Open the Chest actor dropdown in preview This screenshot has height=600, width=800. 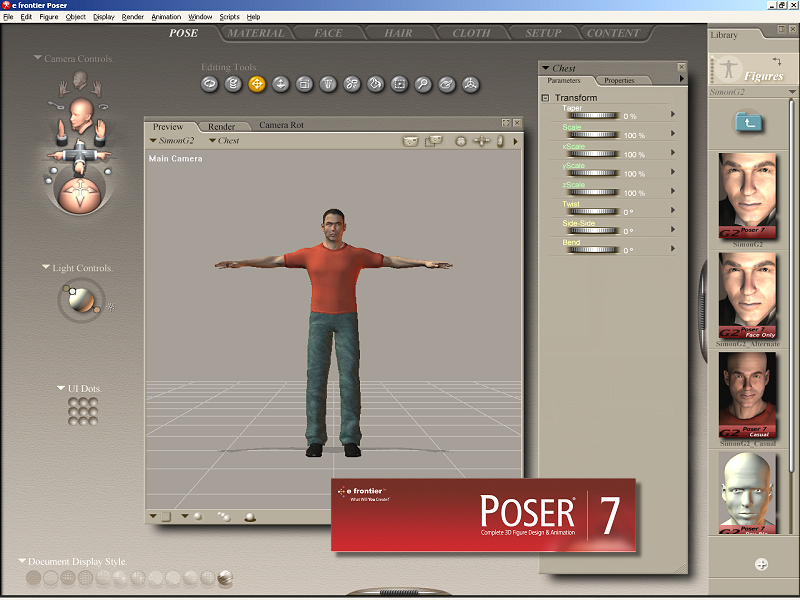pos(225,141)
